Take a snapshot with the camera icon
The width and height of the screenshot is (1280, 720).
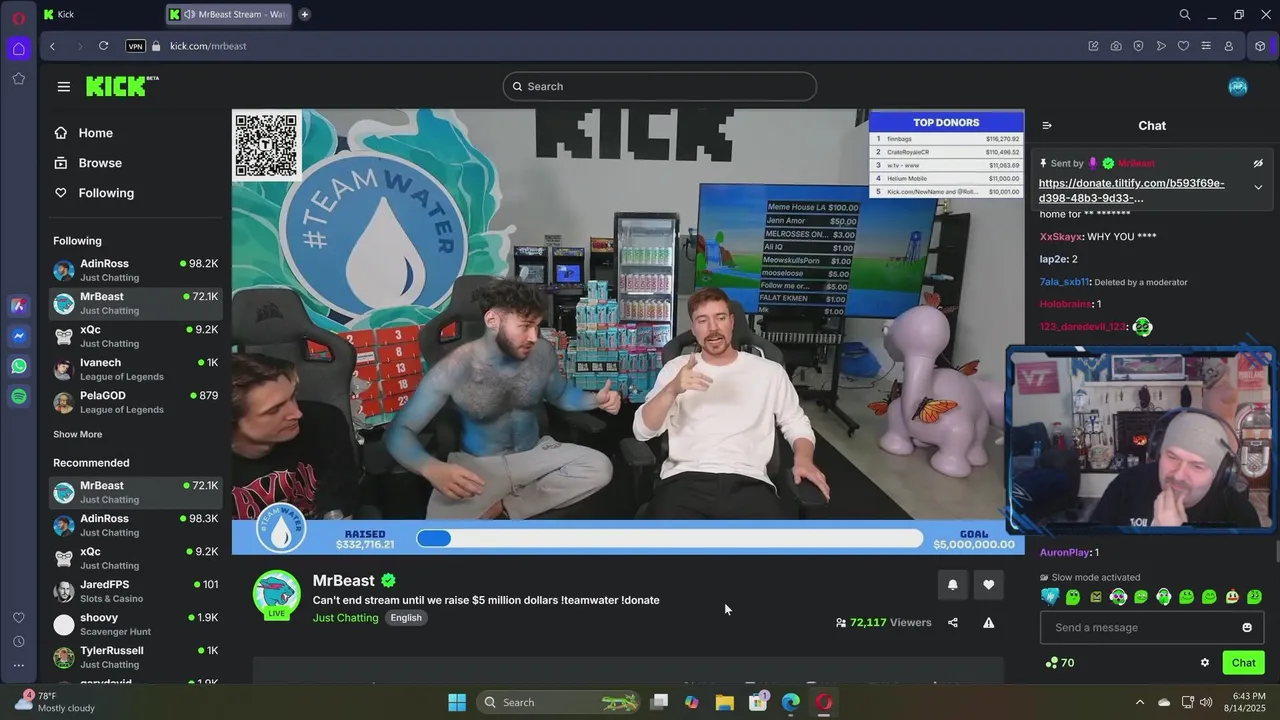pos(1116,46)
